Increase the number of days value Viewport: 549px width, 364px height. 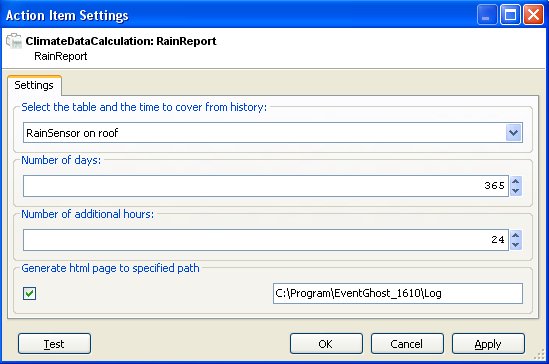(516, 181)
